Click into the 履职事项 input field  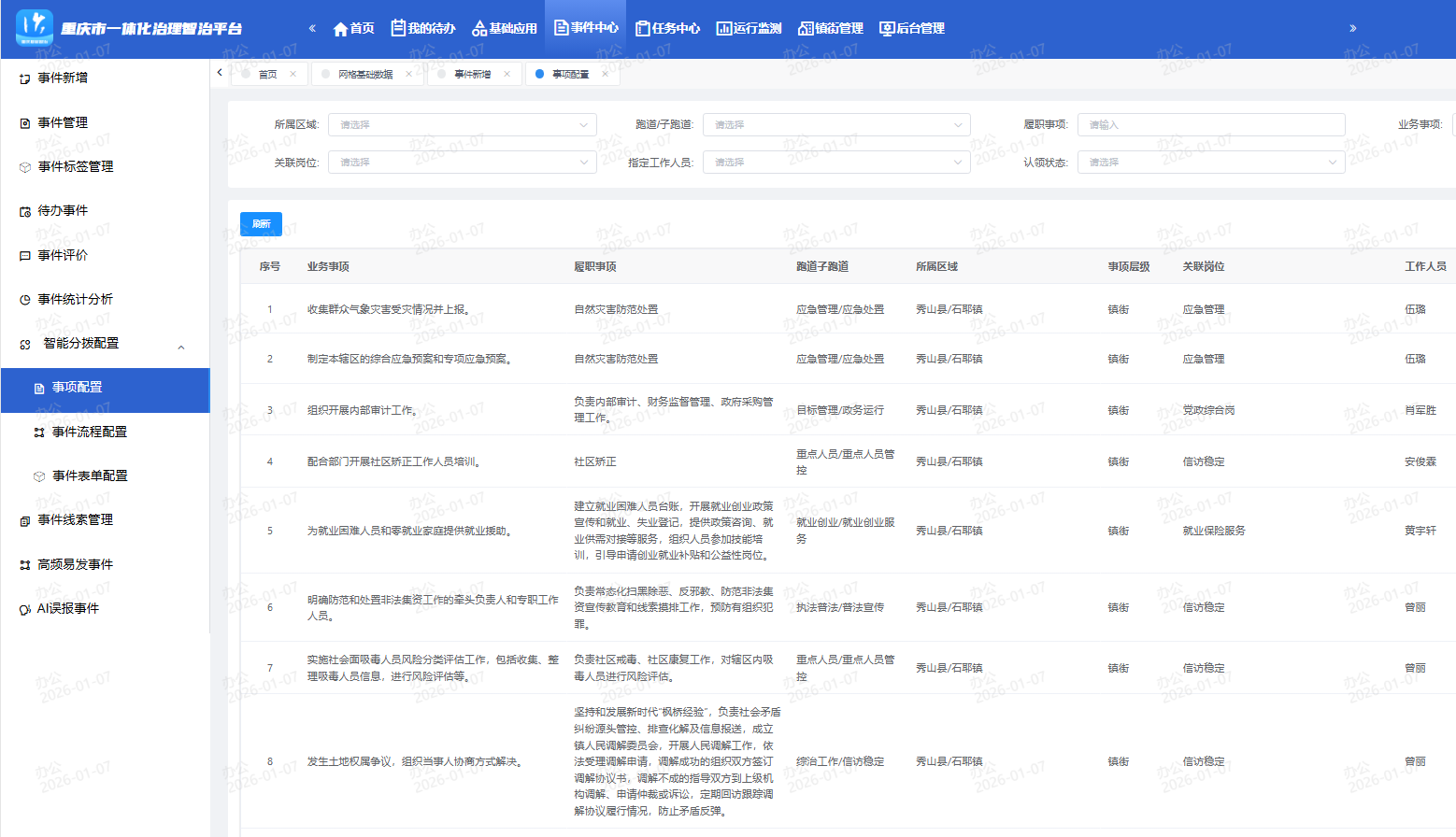coord(1210,125)
